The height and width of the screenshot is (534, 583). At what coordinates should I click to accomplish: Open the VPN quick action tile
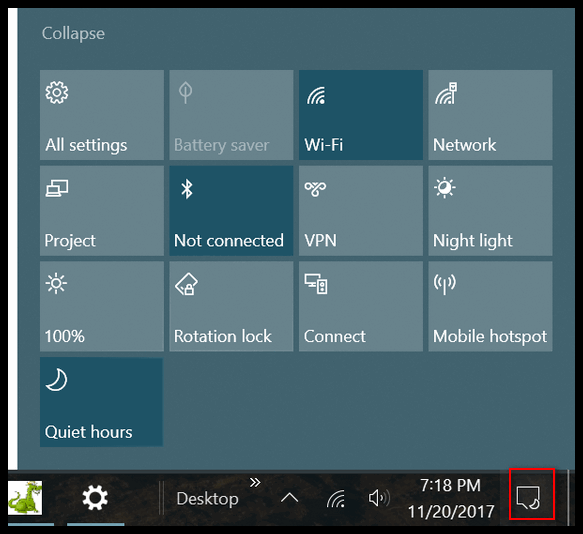(361, 211)
